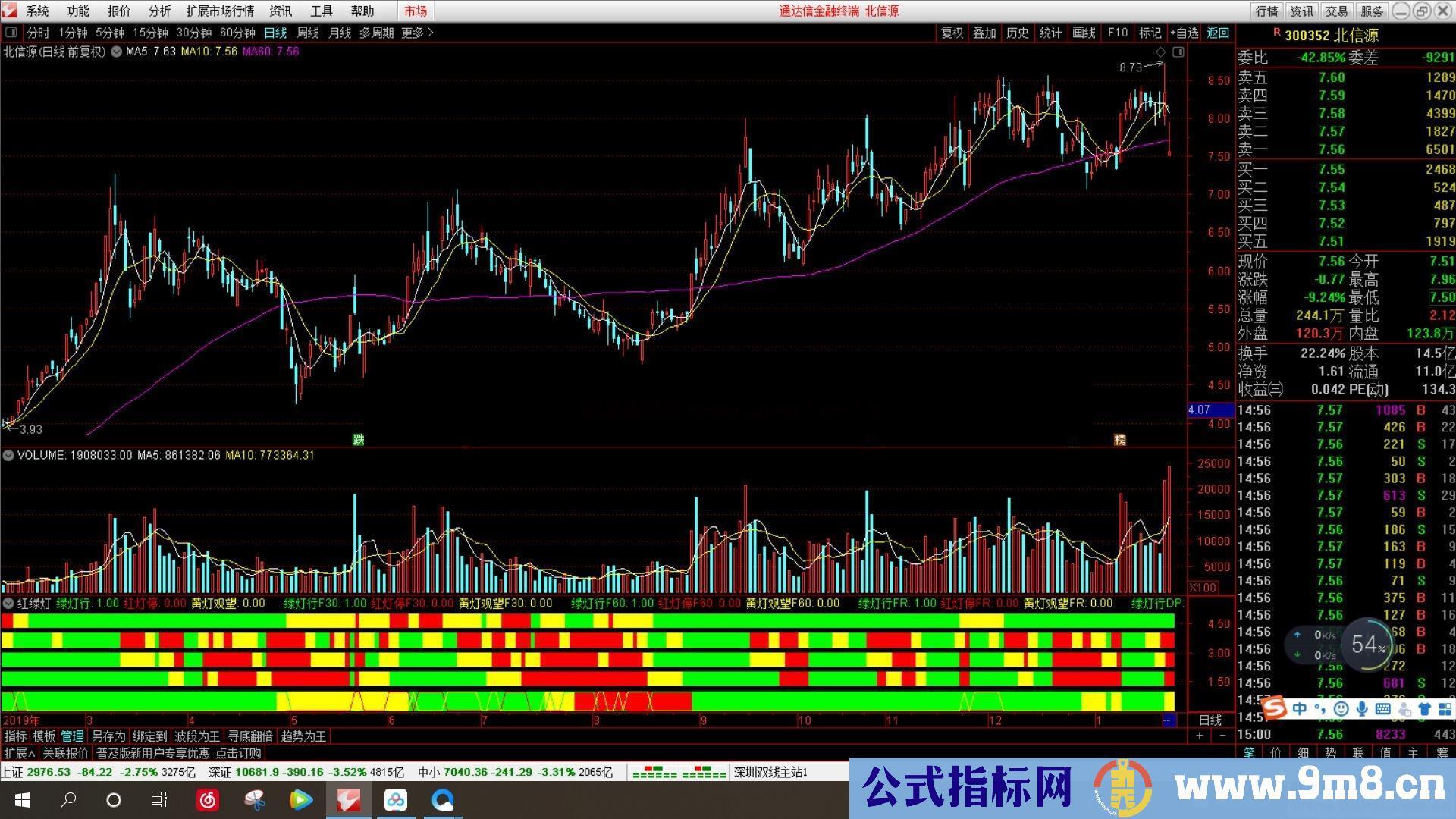This screenshot has height=819, width=1456.
Task: Click the 行情 button at top right
Action: click(x=1267, y=11)
